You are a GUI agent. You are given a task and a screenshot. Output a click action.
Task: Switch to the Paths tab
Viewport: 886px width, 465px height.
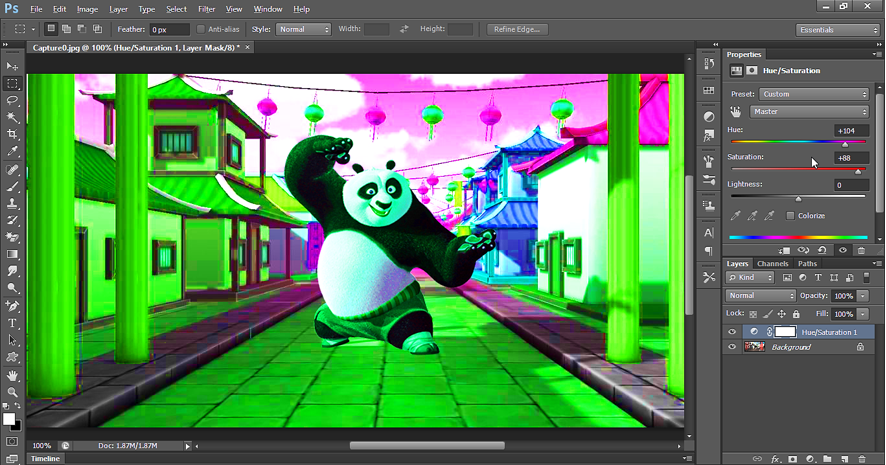[x=807, y=263]
